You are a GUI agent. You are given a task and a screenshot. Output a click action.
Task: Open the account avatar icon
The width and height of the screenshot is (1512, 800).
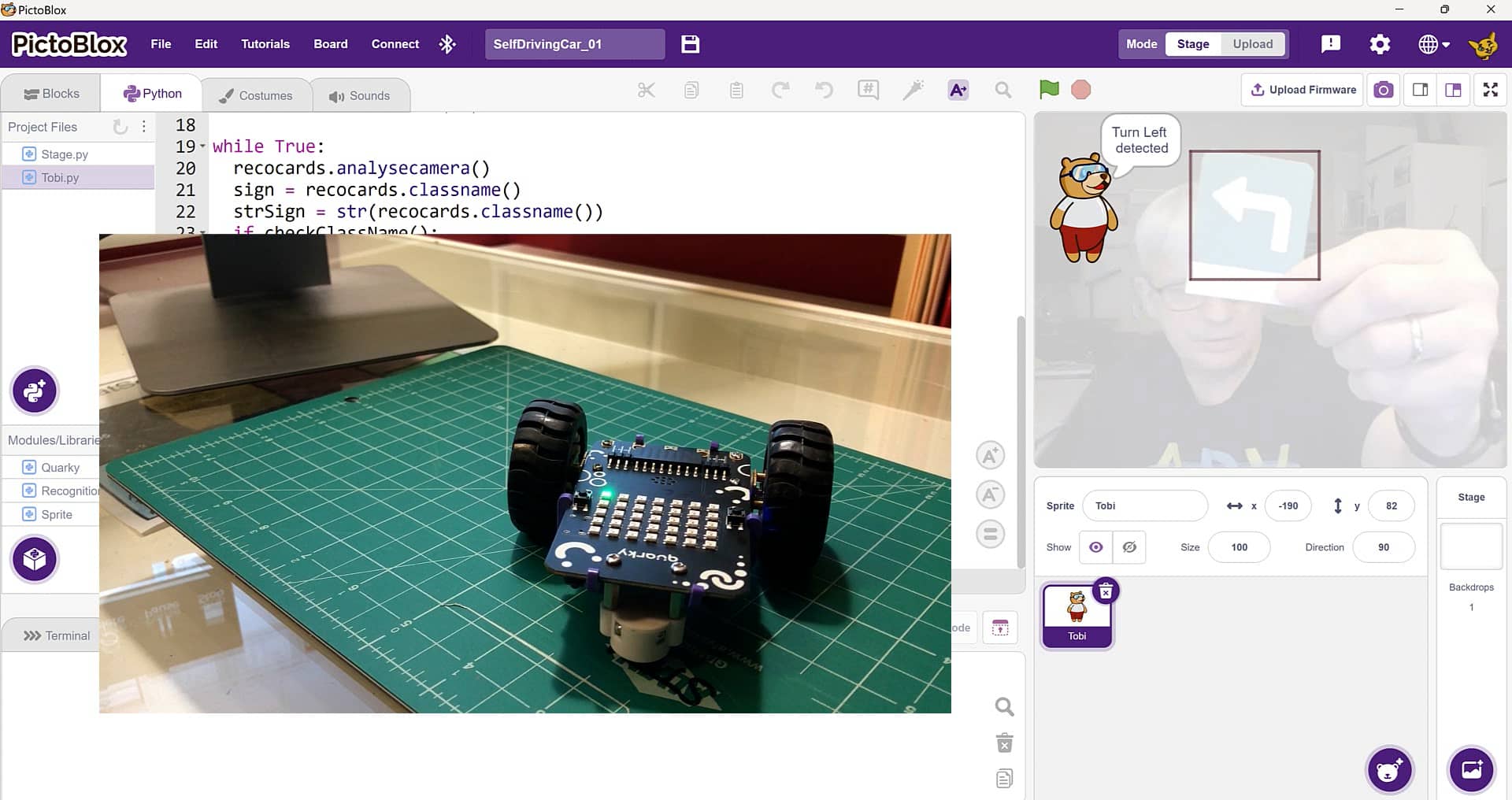coord(1484,45)
